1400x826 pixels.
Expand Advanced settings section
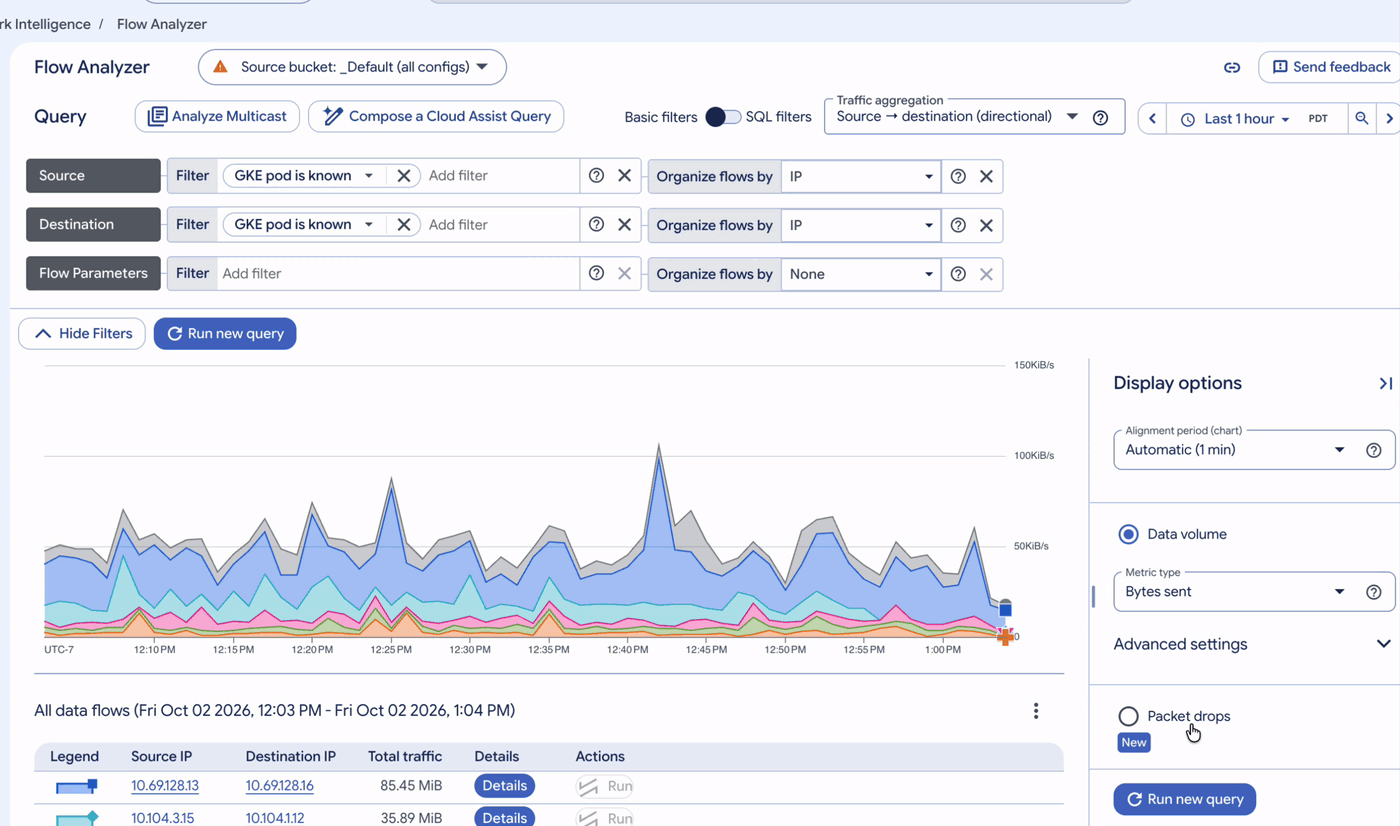(x=1252, y=644)
